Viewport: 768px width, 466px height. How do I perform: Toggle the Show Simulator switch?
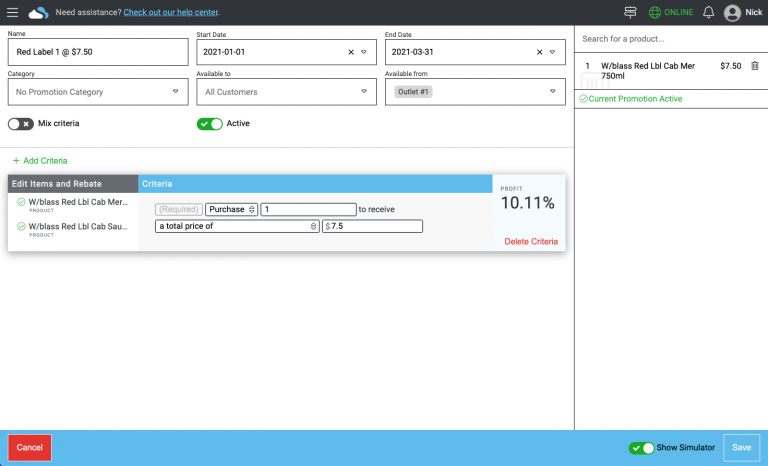tap(641, 448)
